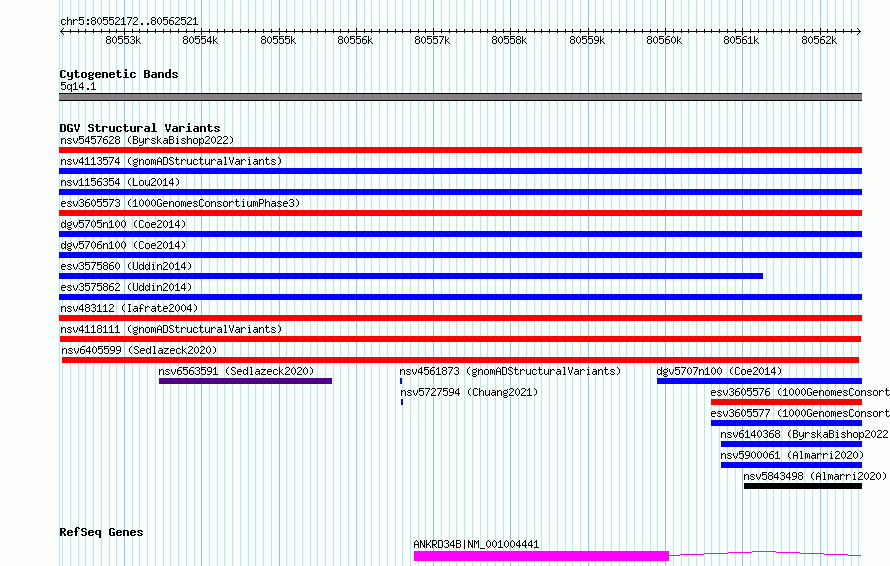Click the black bar under nsv5843498
Screen dimensions: 890x566
tap(803, 486)
